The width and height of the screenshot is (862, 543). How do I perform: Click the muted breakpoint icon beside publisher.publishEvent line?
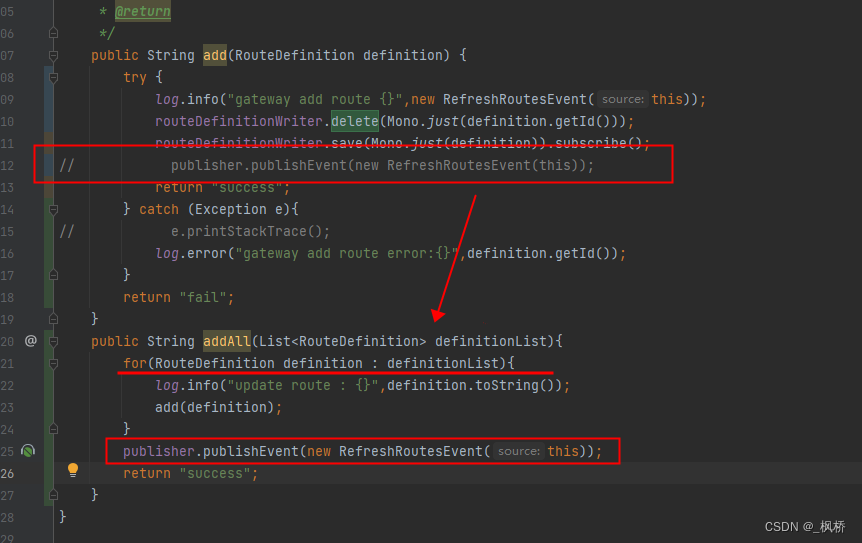coord(28,451)
